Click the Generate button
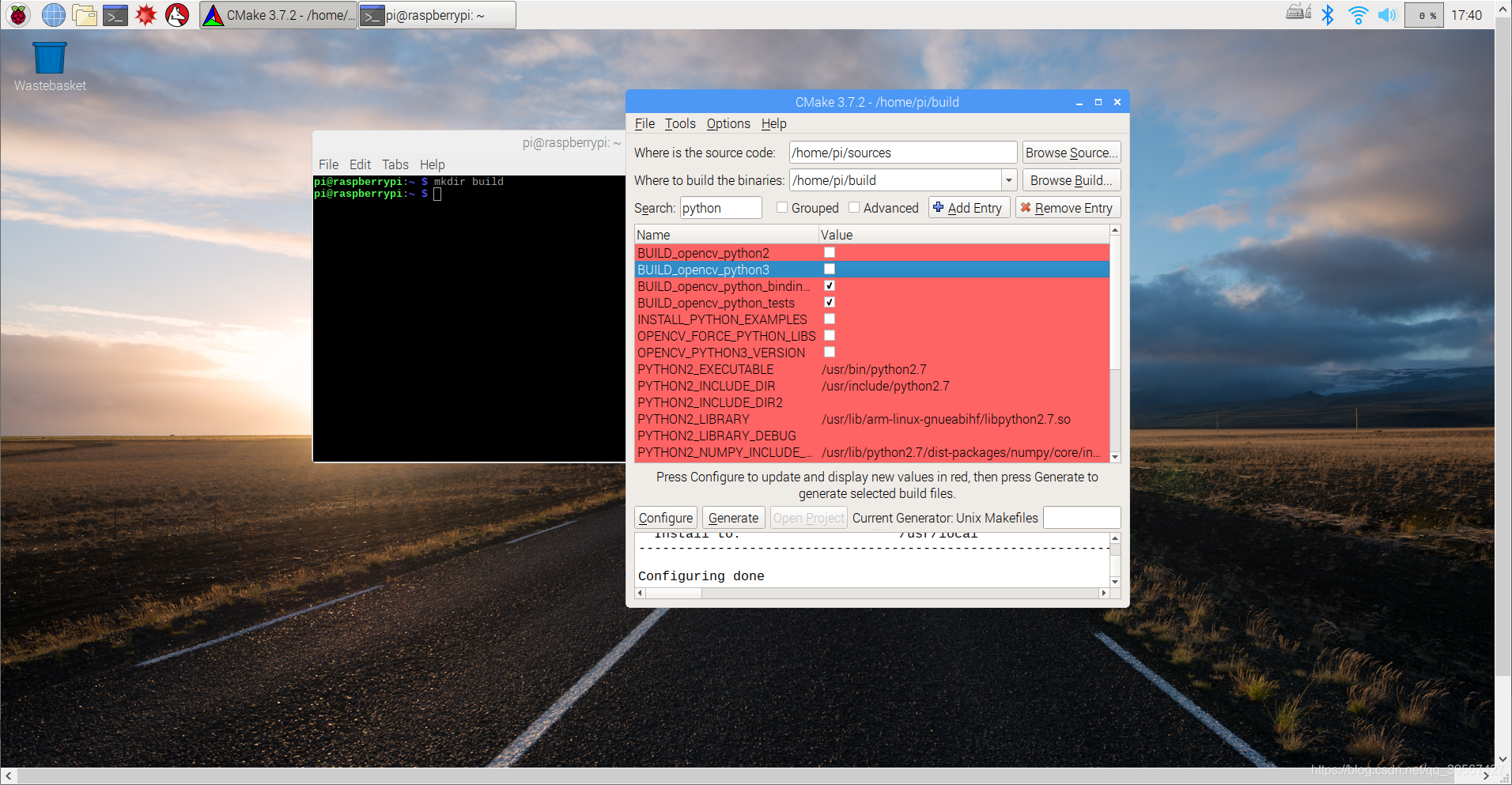 pyautogui.click(x=733, y=518)
